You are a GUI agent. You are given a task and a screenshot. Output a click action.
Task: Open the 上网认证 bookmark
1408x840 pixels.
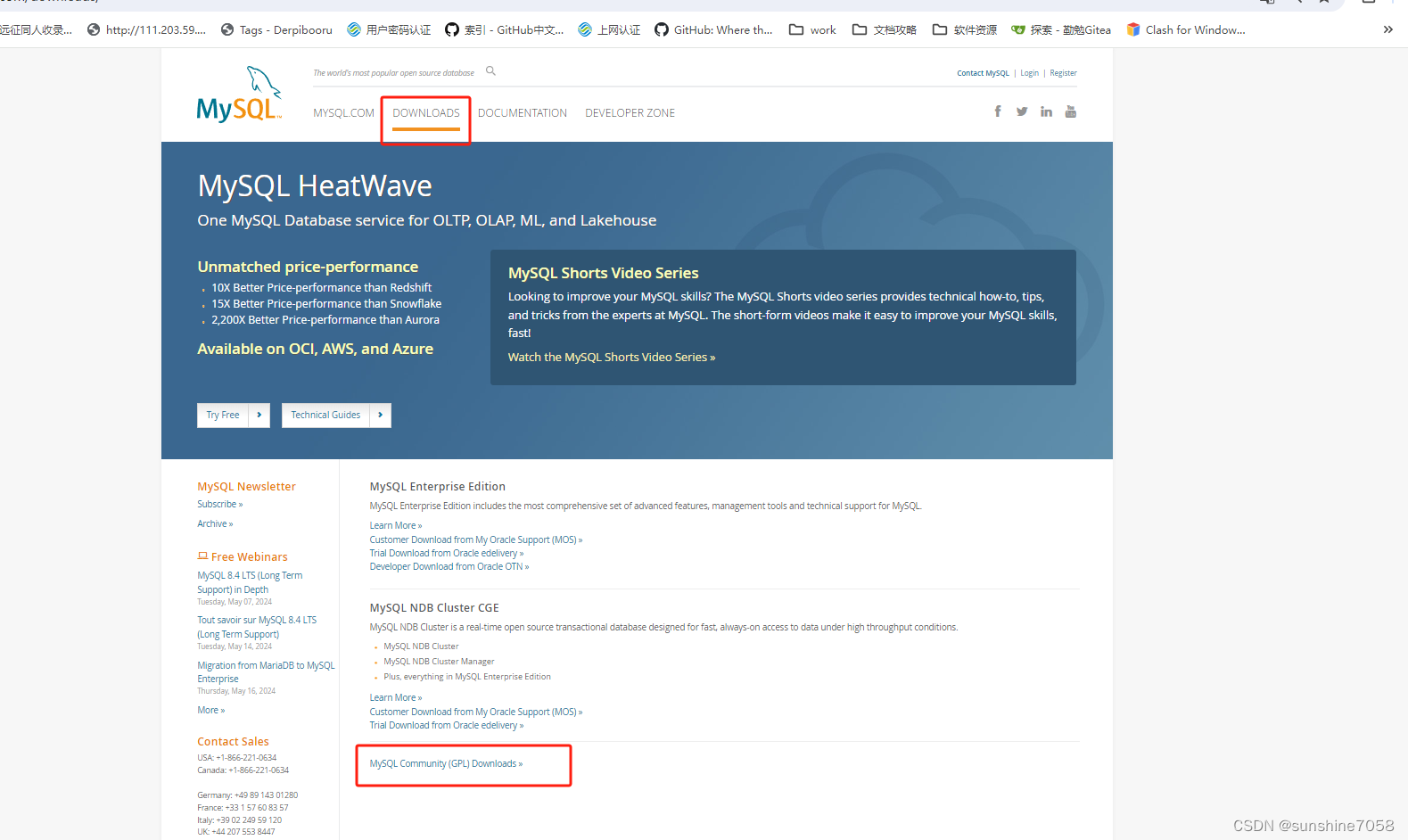coord(609,29)
